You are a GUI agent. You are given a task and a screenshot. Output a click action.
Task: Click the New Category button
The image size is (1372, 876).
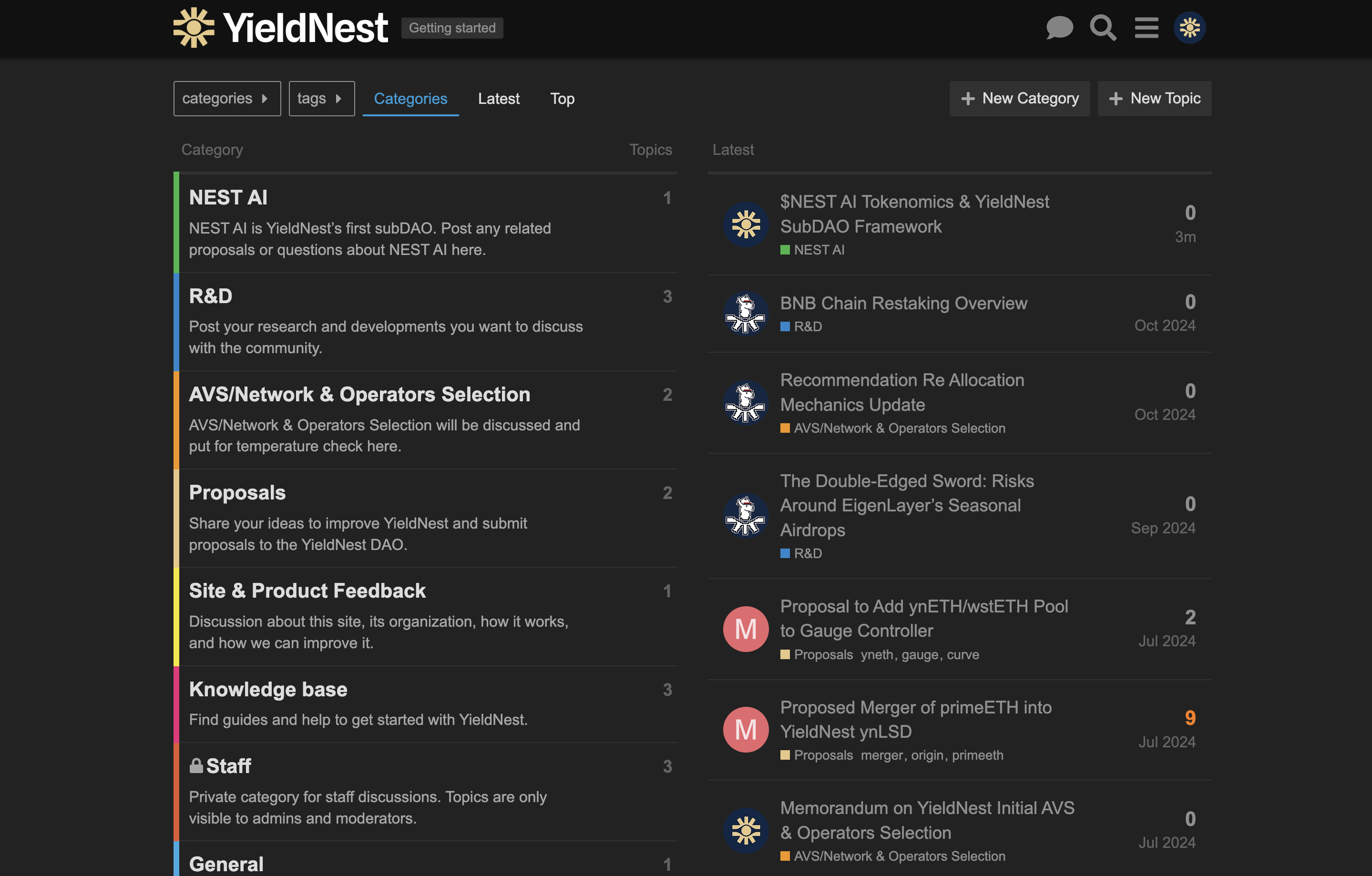click(x=1019, y=99)
